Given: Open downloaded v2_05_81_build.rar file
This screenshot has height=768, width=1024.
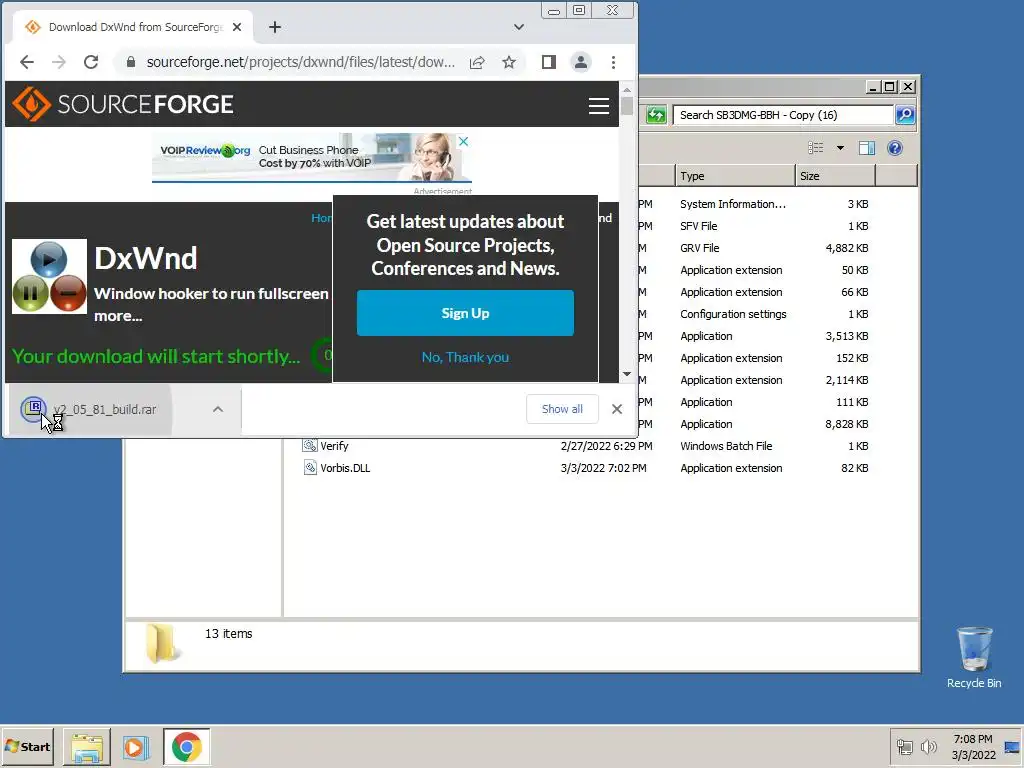Looking at the screenshot, I should (x=89, y=409).
